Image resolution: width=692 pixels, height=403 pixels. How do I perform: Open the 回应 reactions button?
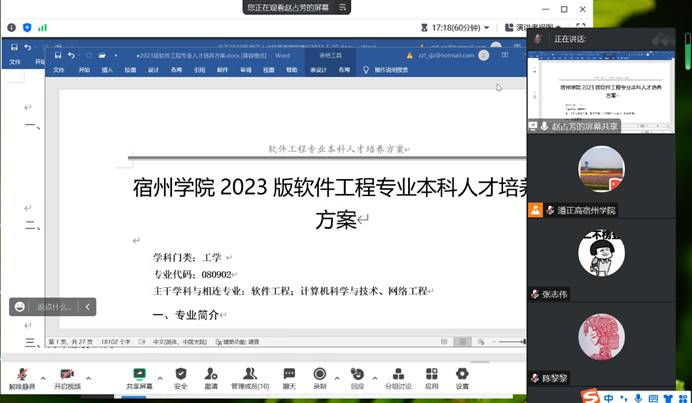pyautogui.click(x=357, y=376)
